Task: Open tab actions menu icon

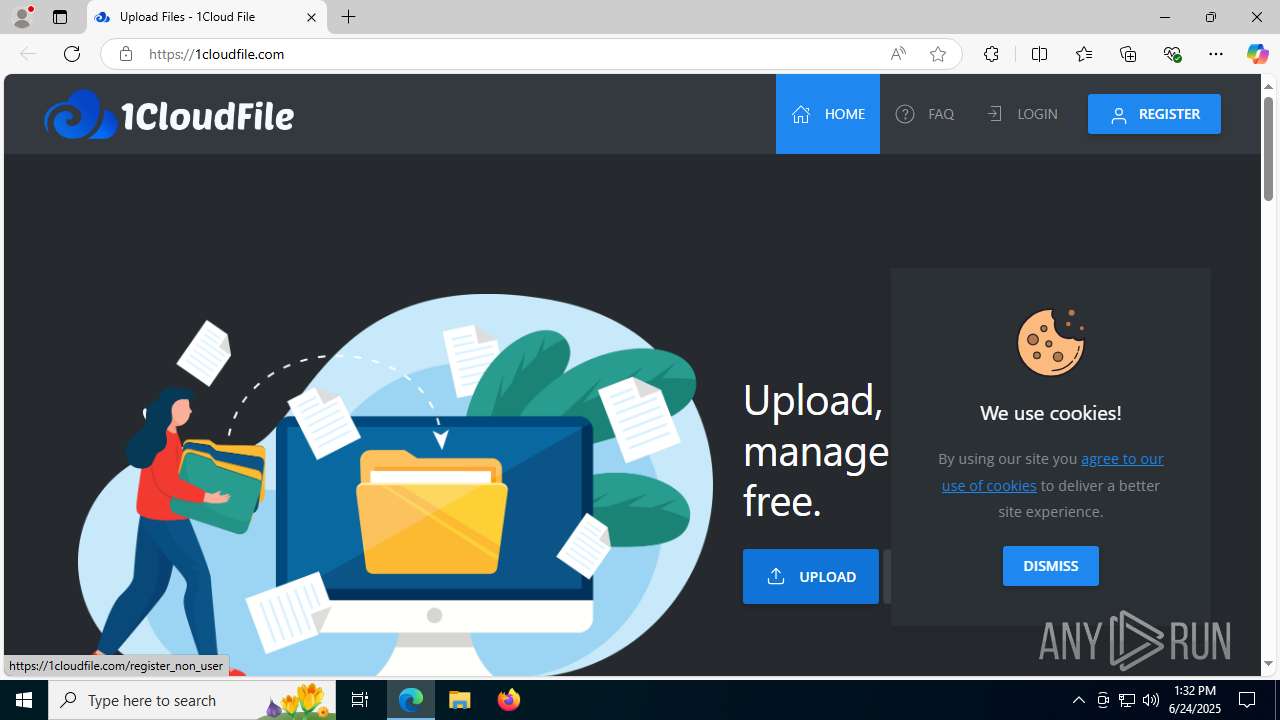Action: coord(60,17)
